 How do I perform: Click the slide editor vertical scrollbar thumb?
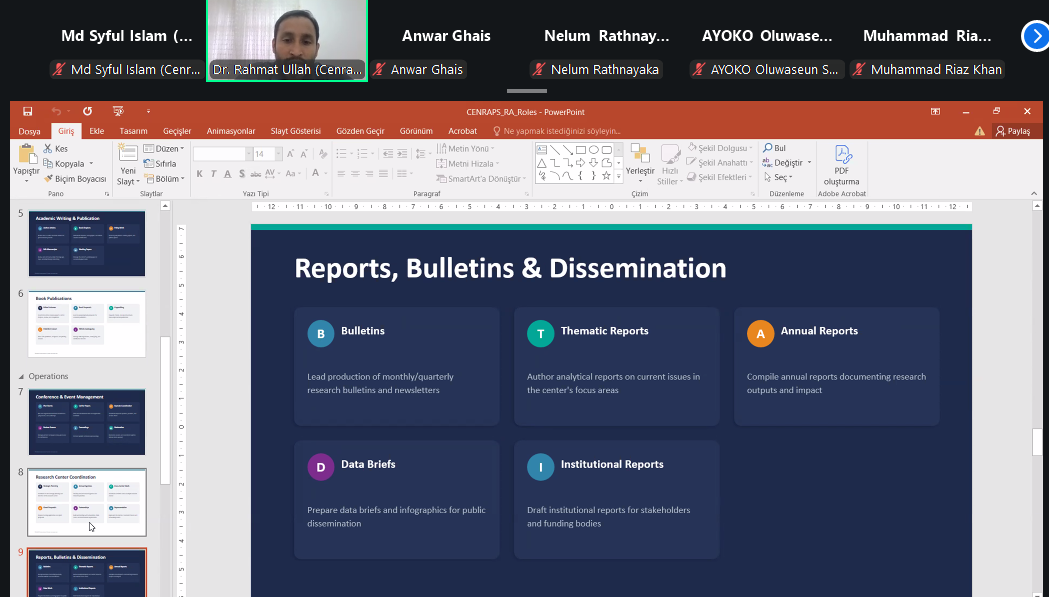(1038, 442)
